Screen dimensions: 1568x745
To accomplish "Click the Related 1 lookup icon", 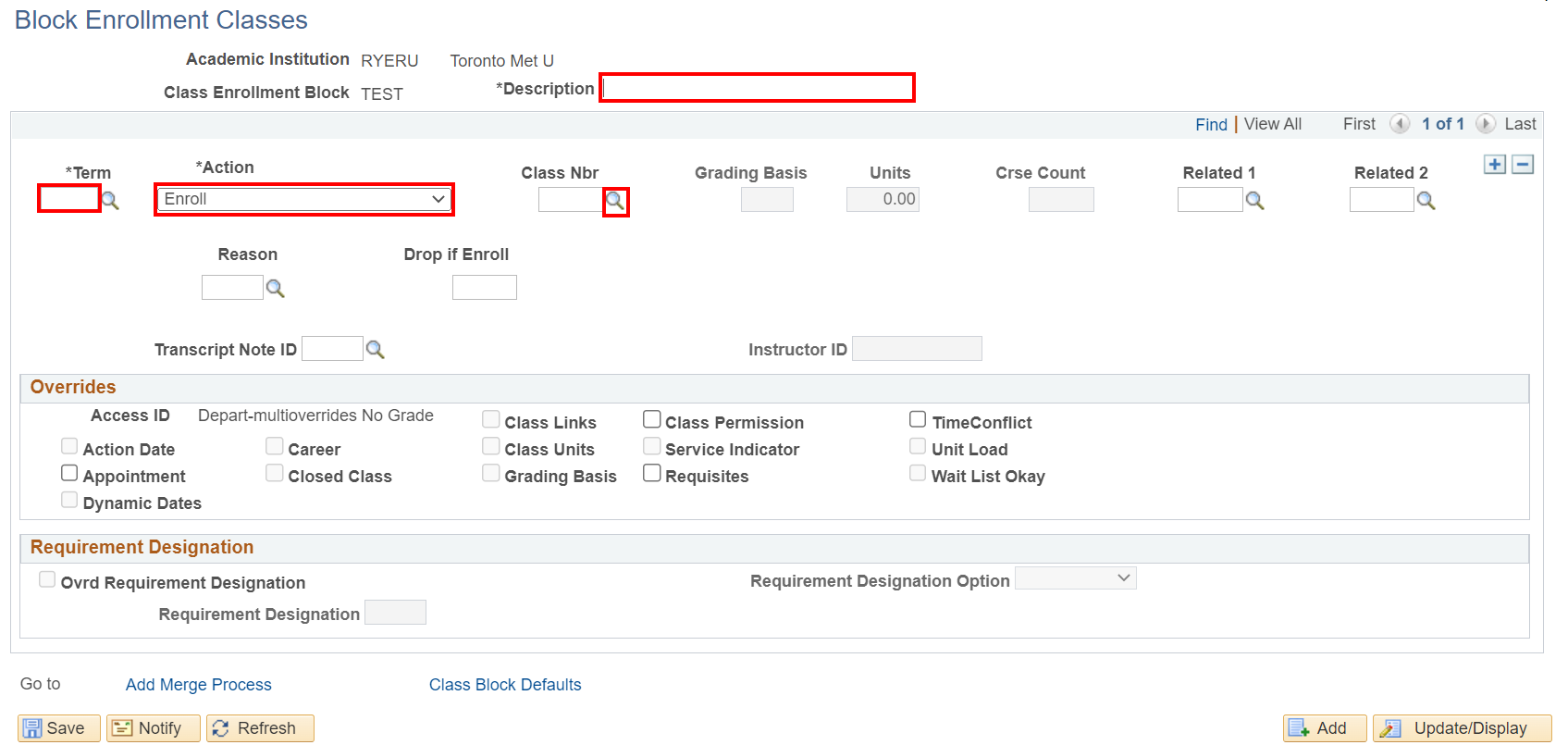I will pyautogui.click(x=1254, y=201).
